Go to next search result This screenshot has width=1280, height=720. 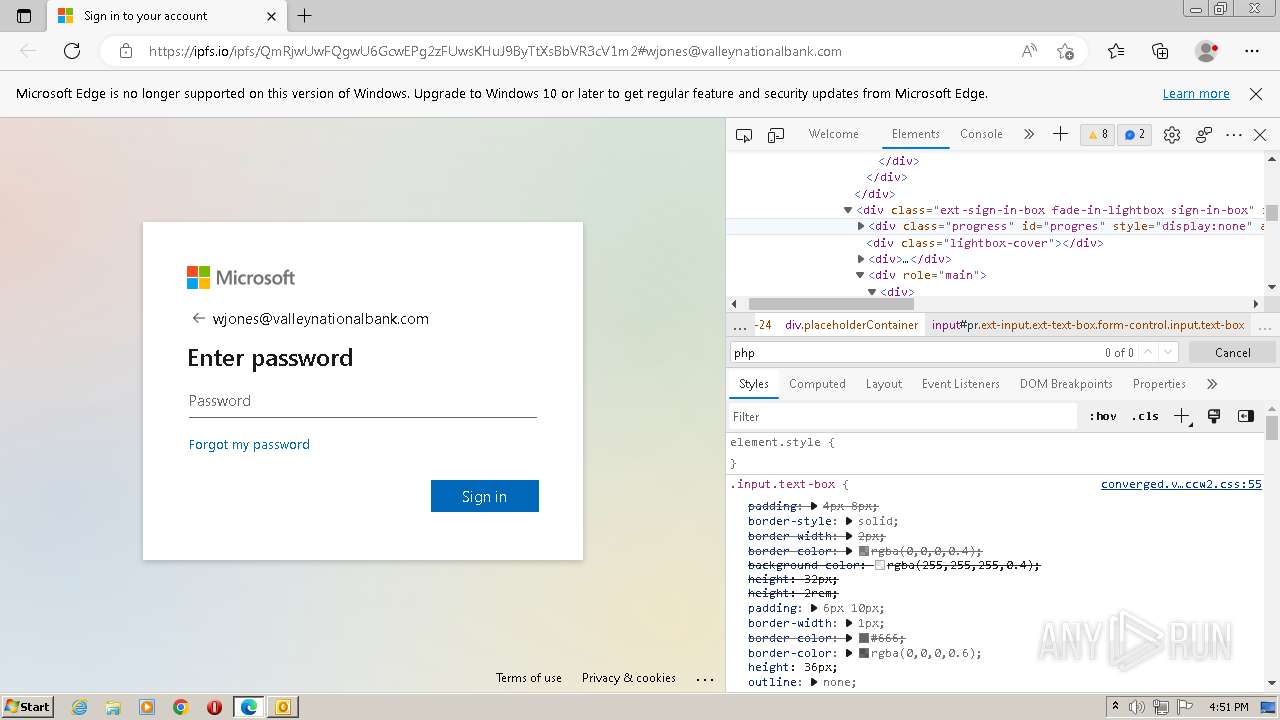click(1167, 352)
